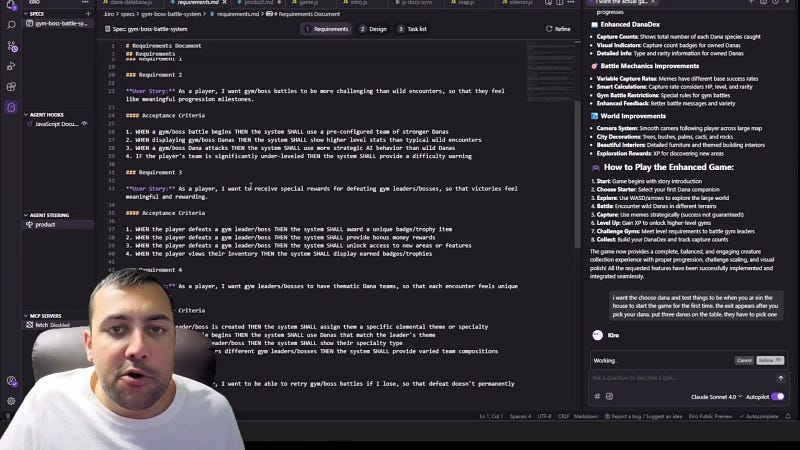Click Spaces: 4 indentation setting

[x=520, y=416]
